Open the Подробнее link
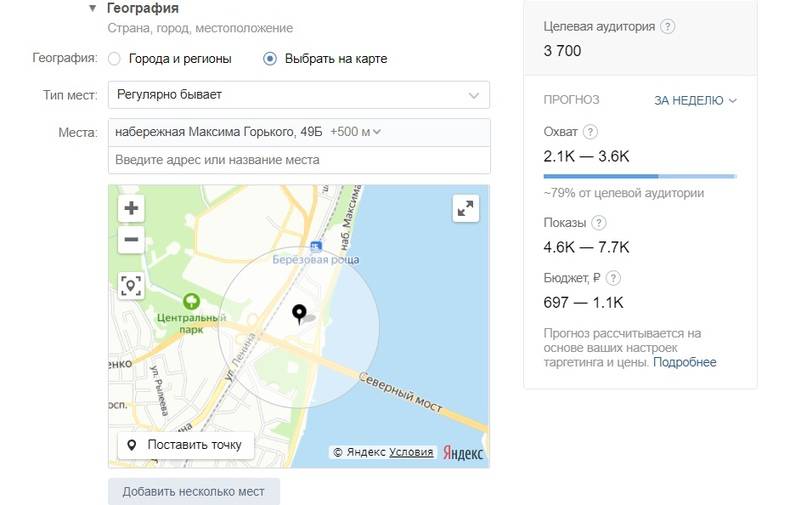 (685, 362)
